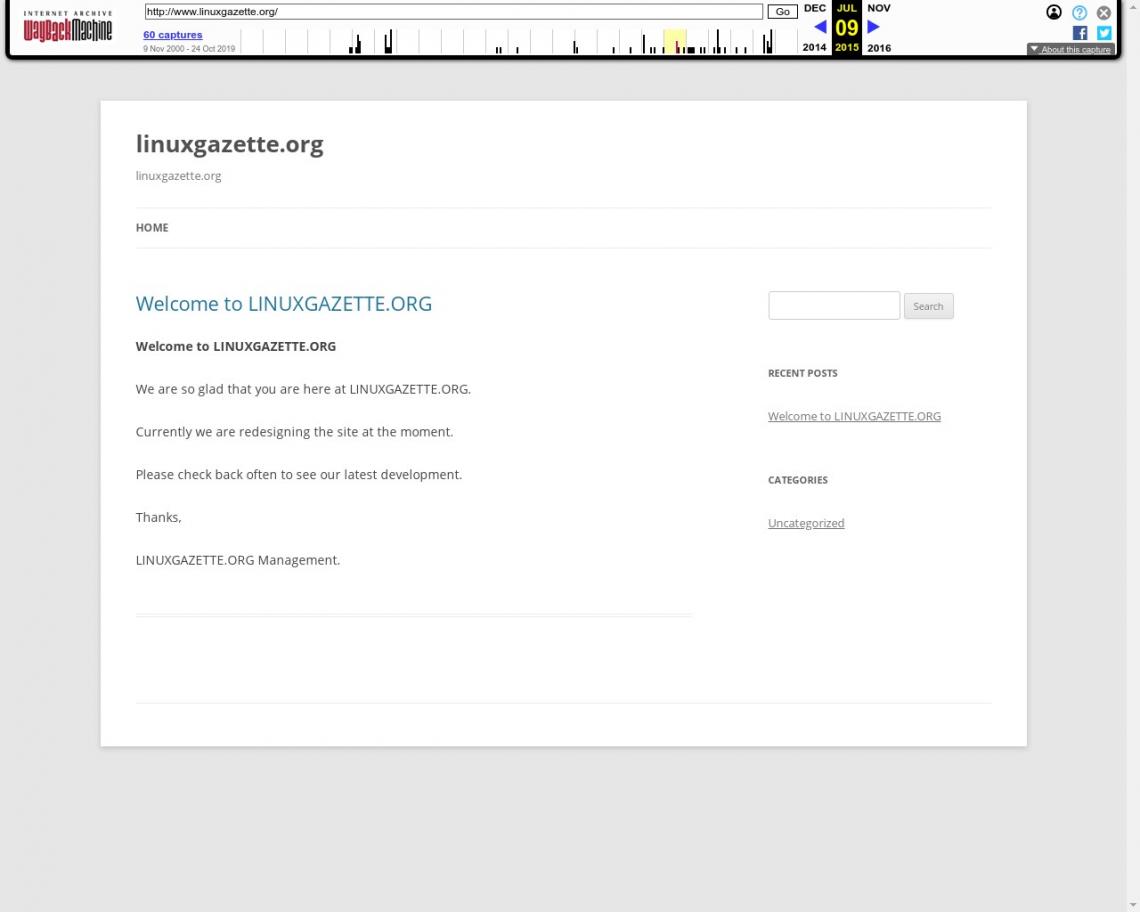Viewport: 1140px width, 912px height.
Task: Click the CATEGORIES heading
Action: click(x=798, y=480)
